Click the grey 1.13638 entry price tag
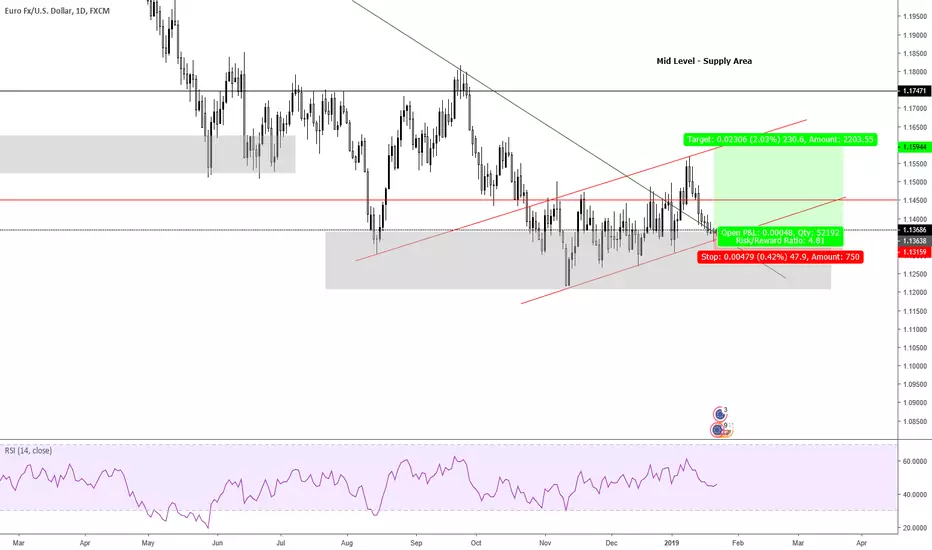The width and height of the screenshot is (932, 550). [915, 241]
